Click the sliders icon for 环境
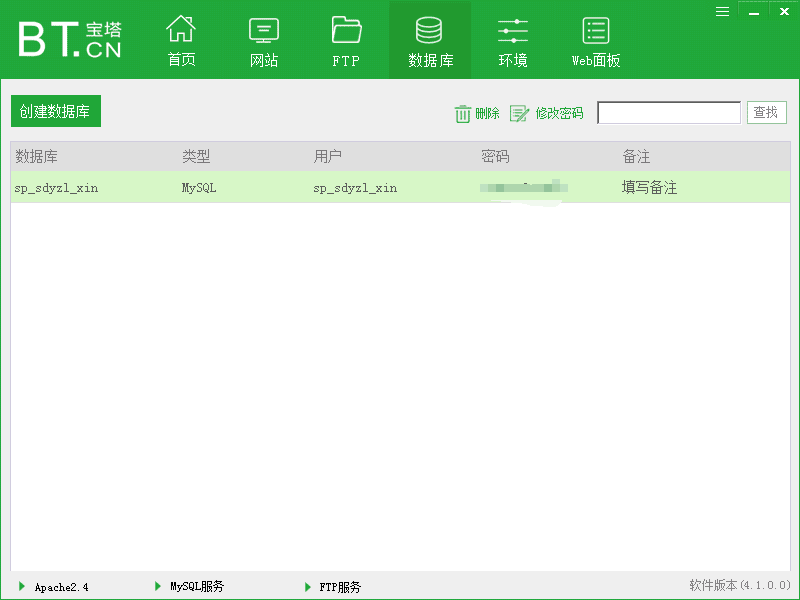800x600 pixels. click(x=513, y=31)
